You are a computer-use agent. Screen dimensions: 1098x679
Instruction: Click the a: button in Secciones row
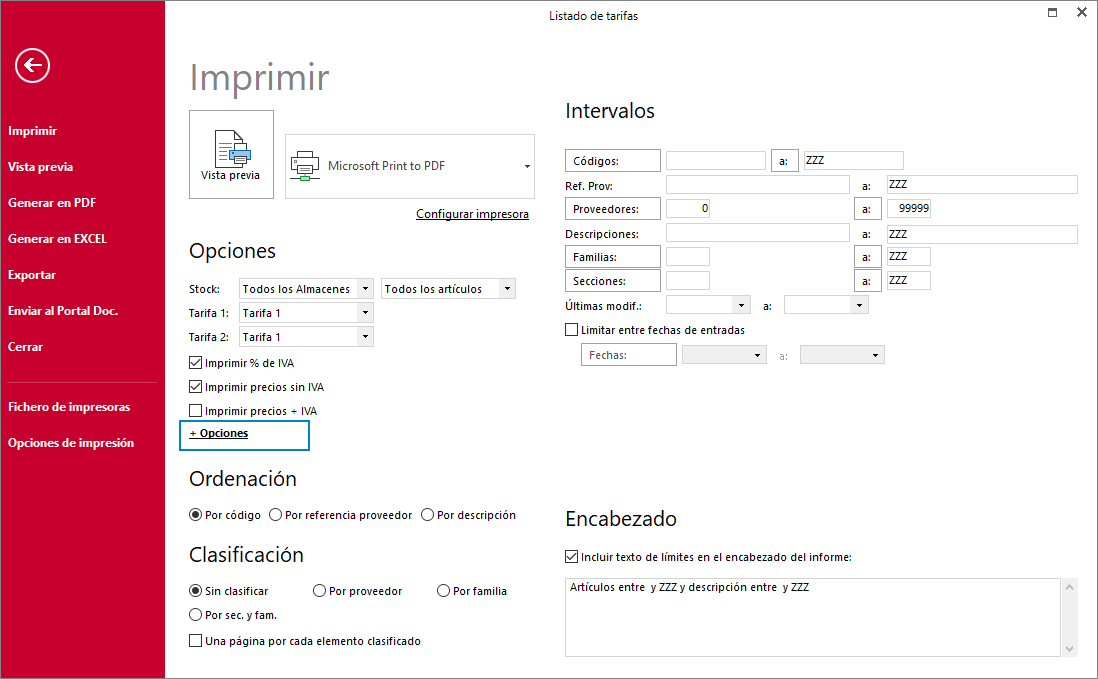(868, 281)
